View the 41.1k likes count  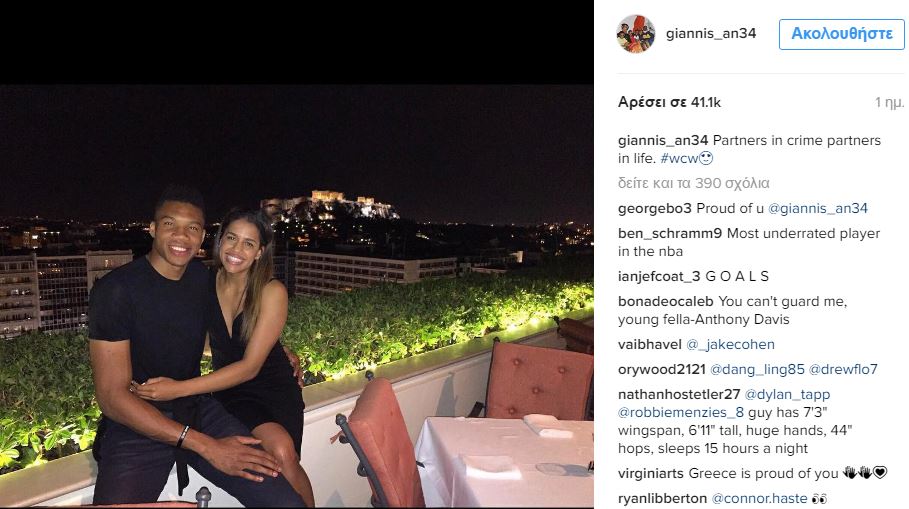(669, 103)
